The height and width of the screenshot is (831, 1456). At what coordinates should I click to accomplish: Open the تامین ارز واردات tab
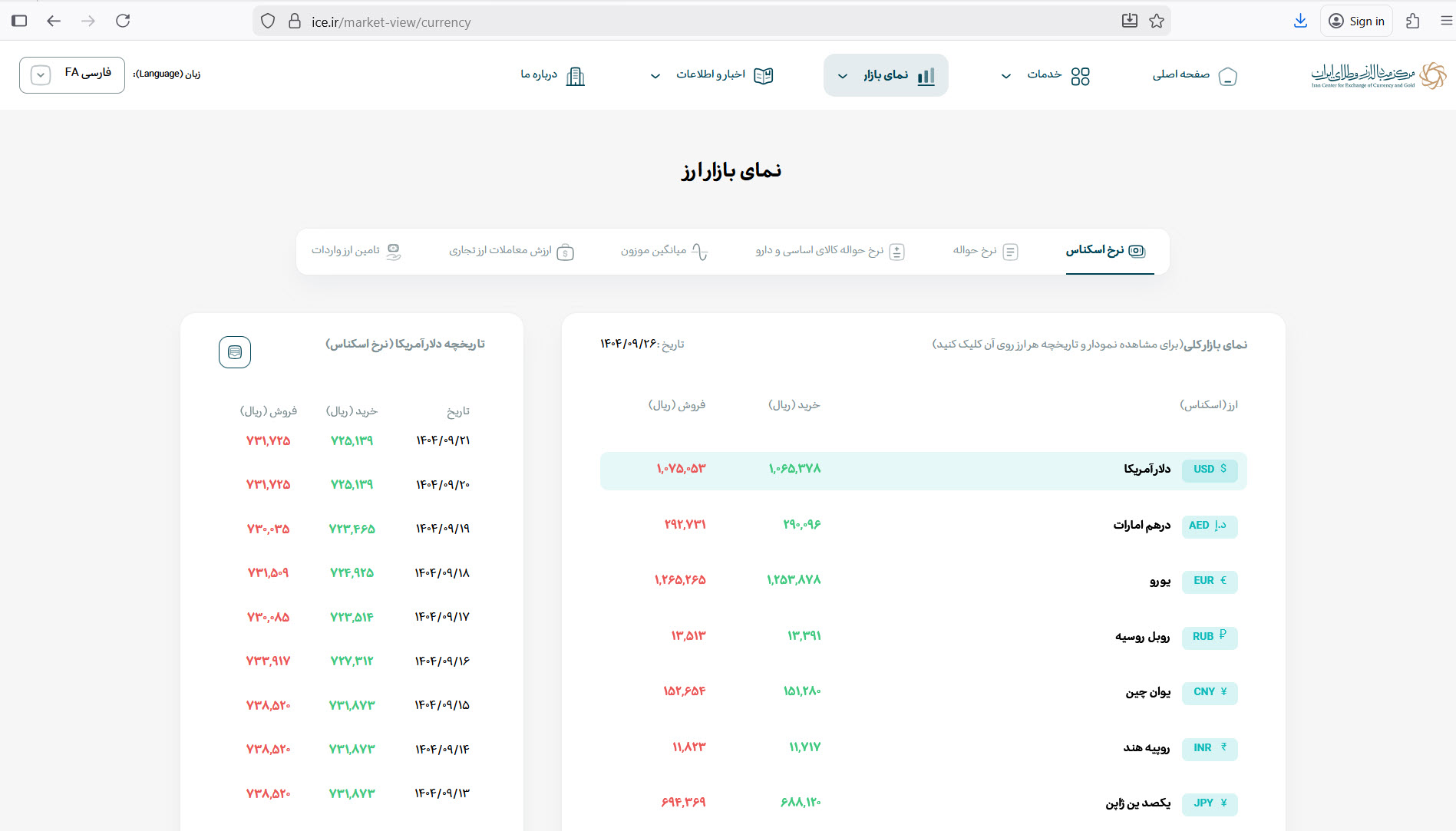pos(356,251)
